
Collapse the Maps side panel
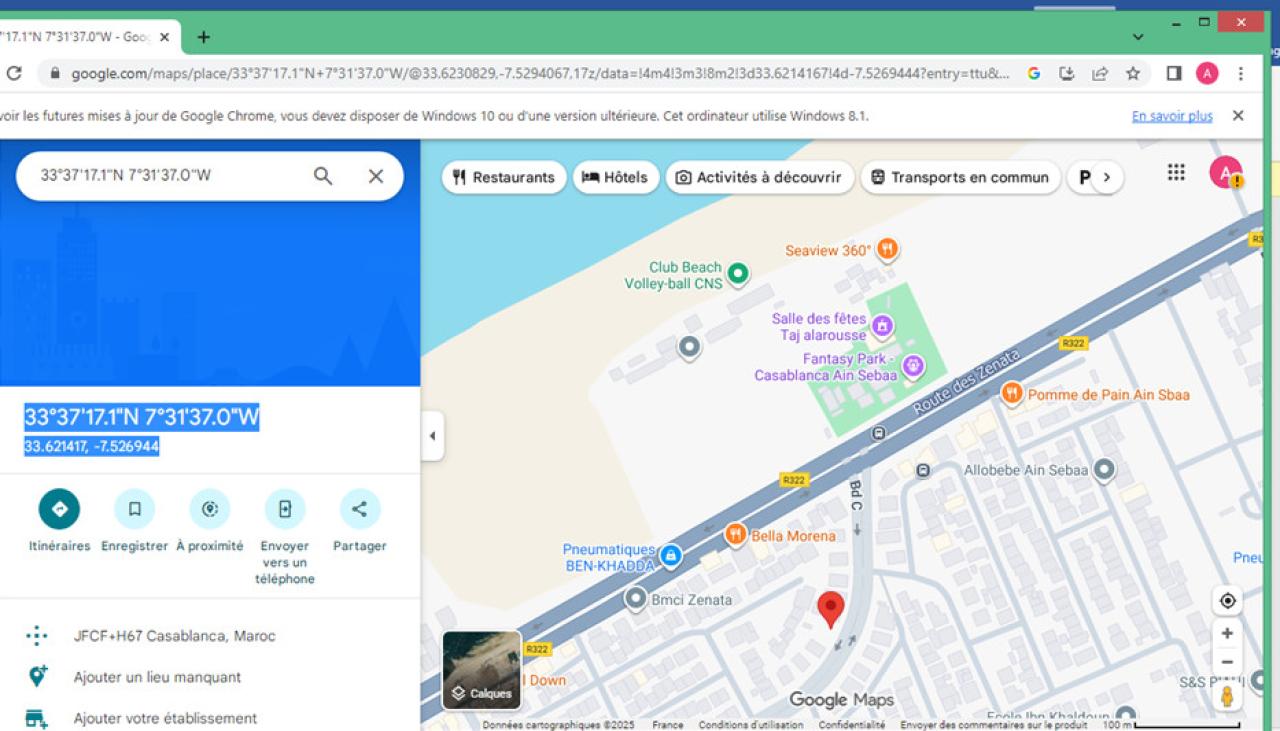(x=432, y=436)
